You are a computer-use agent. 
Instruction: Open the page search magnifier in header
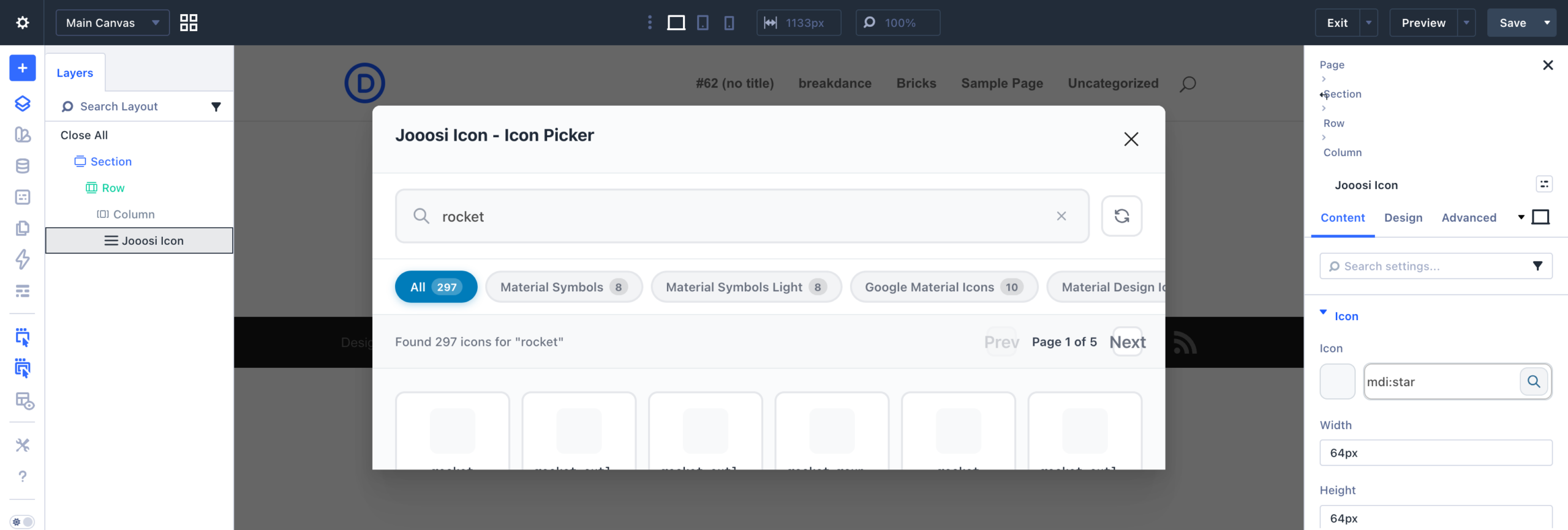1188,84
